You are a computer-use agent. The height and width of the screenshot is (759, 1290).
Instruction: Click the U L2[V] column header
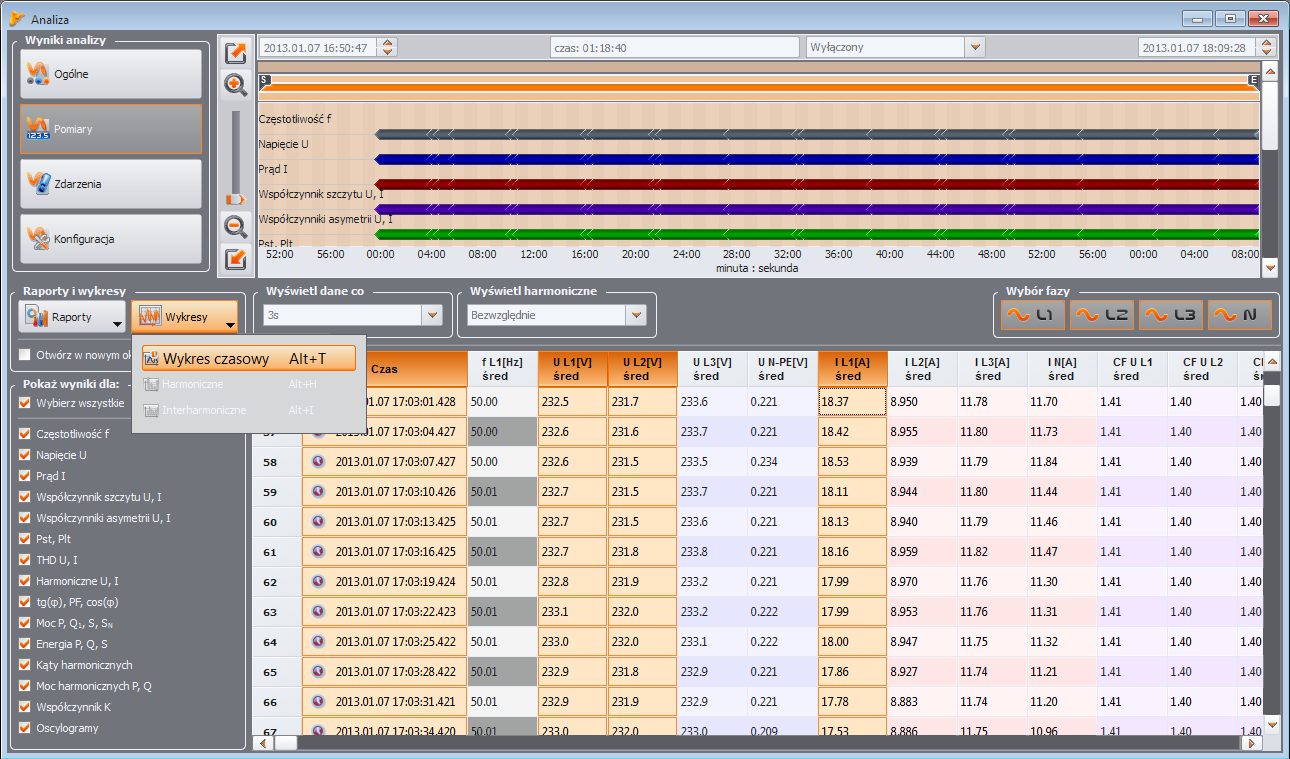point(642,369)
